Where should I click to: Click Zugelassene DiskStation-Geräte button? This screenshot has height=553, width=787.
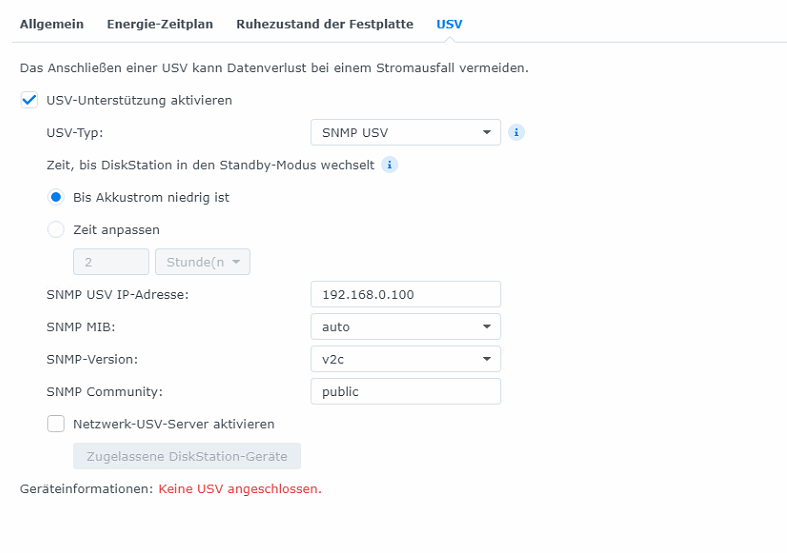[187, 456]
